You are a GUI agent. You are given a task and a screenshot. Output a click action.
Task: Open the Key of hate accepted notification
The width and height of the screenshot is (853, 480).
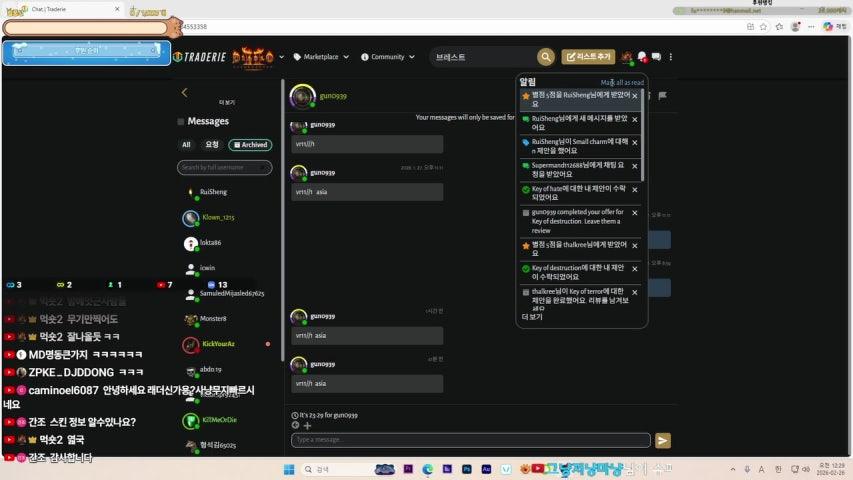(578, 193)
